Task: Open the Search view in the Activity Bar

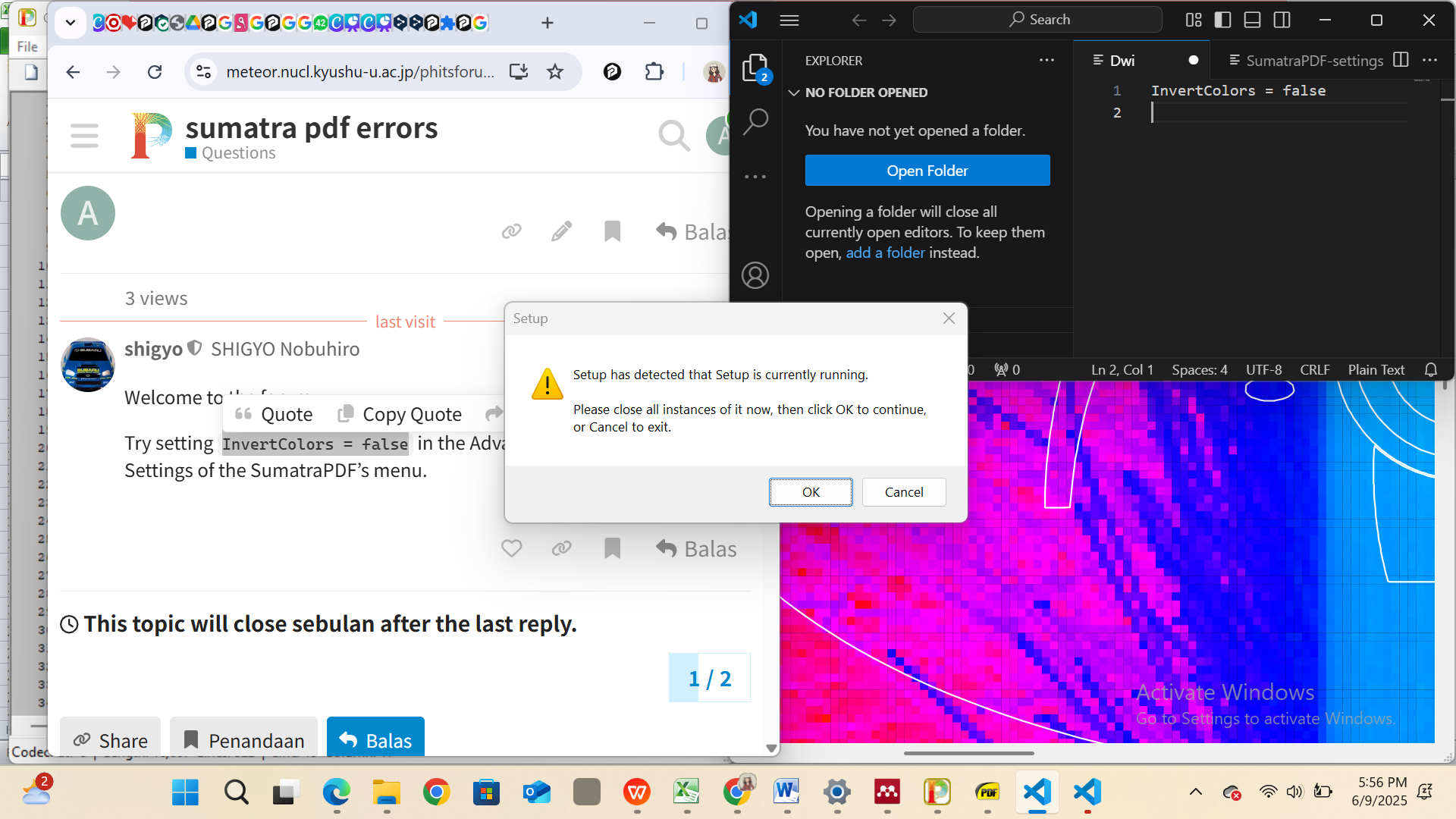Action: click(x=755, y=120)
